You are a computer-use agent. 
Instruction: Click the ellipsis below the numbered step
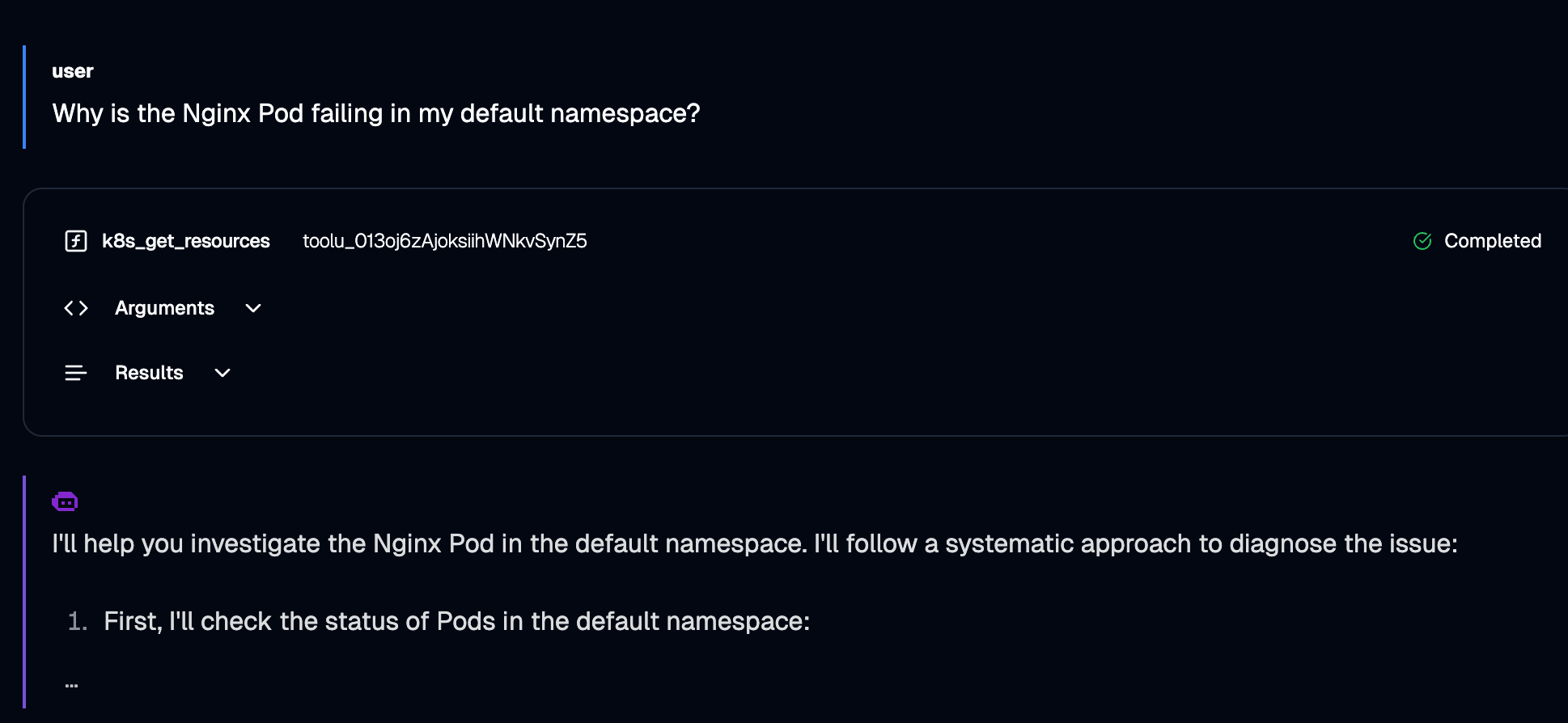tap(72, 685)
